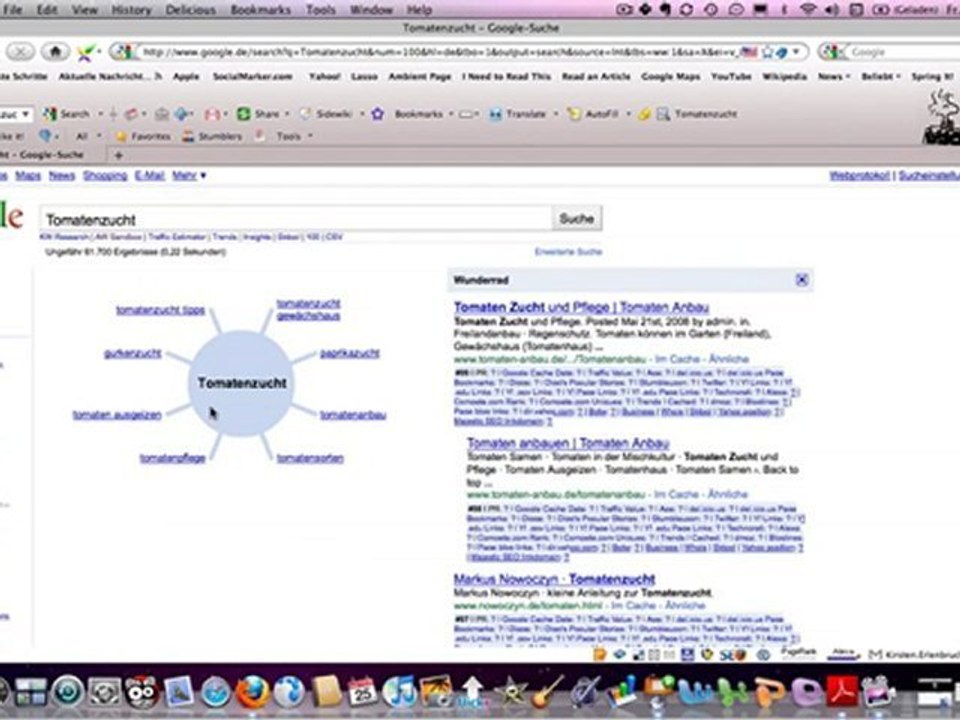
Task: Click the tomatenzucht tipps wheel link
Action: pos(160,310)
